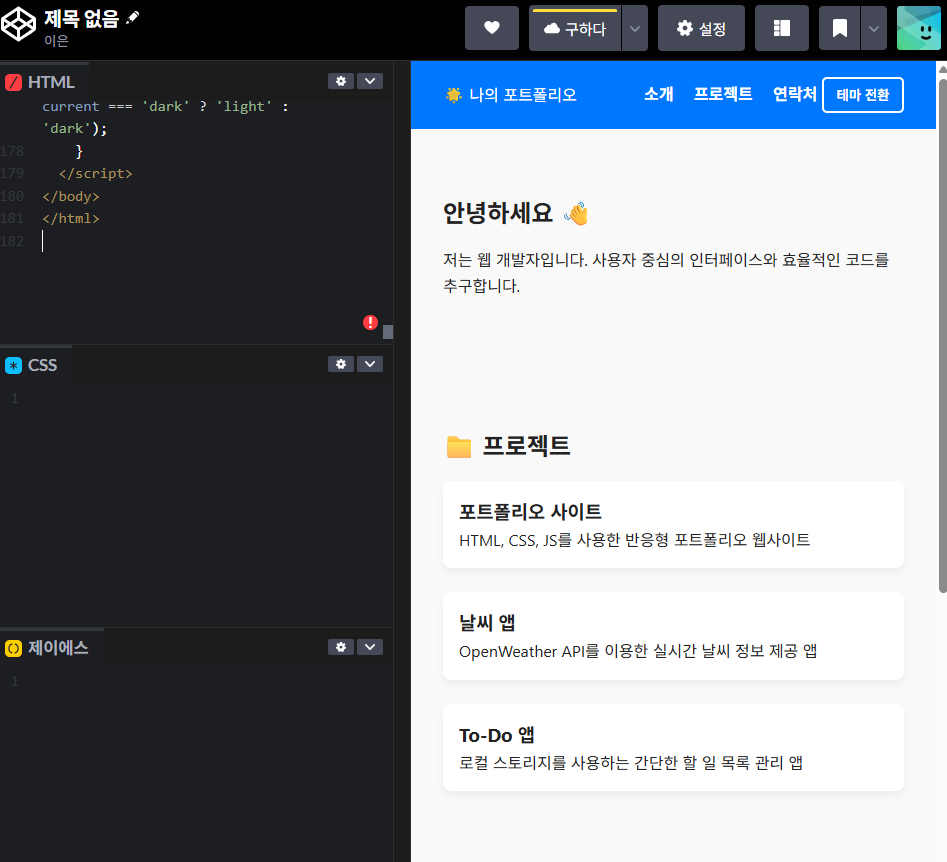
Task: Click the To-Do 앱 project card
Action: coord(673,747)
